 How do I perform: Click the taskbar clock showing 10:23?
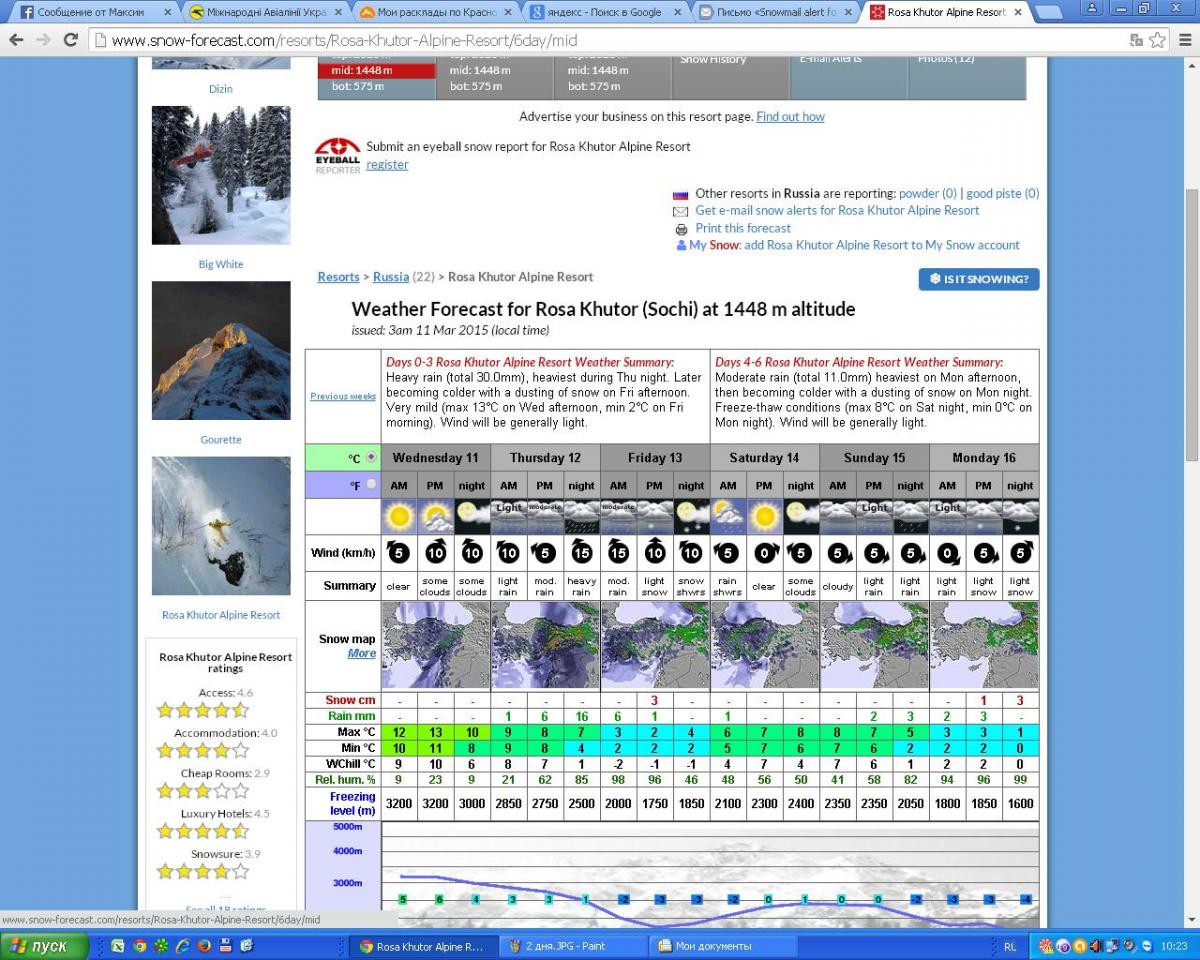(x=1175, y=946)
